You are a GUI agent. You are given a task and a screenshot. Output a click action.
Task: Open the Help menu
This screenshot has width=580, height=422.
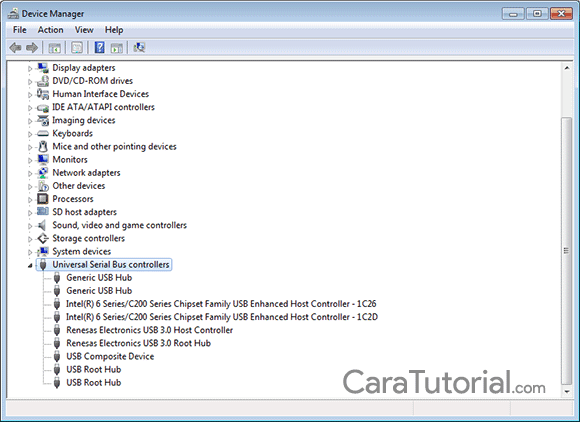coord(114,30)
